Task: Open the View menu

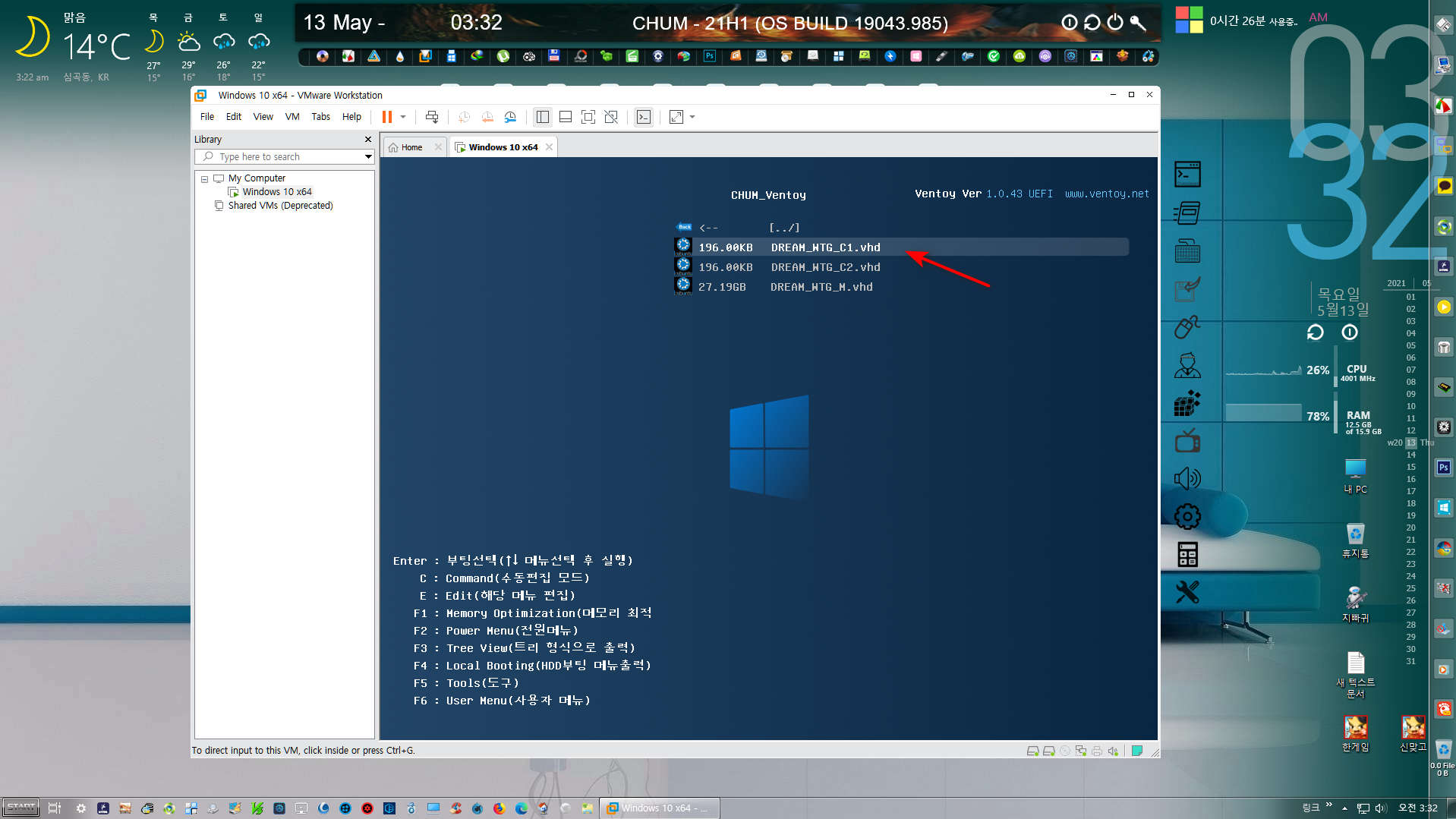Action: [x=263, y=117]
